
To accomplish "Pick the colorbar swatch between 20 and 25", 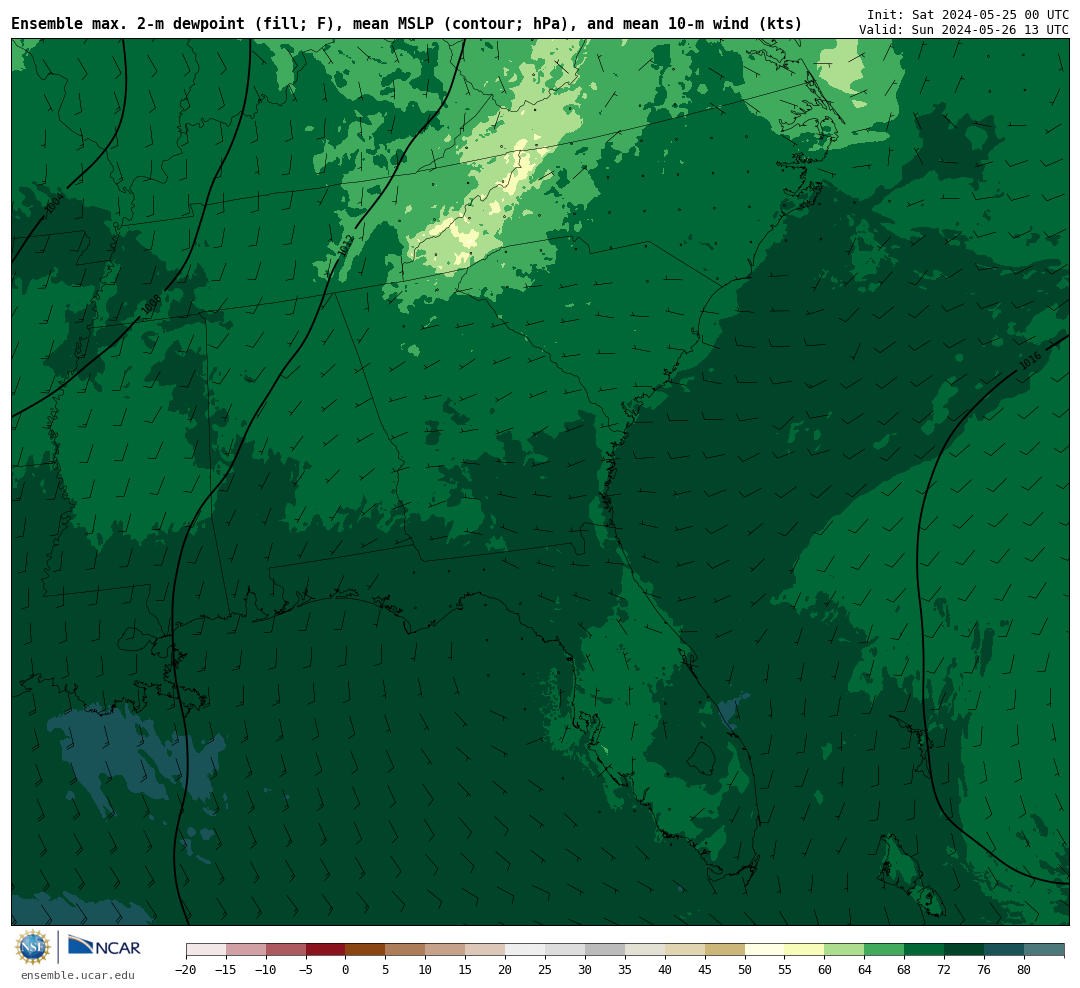I will click(x=525, y=950).
